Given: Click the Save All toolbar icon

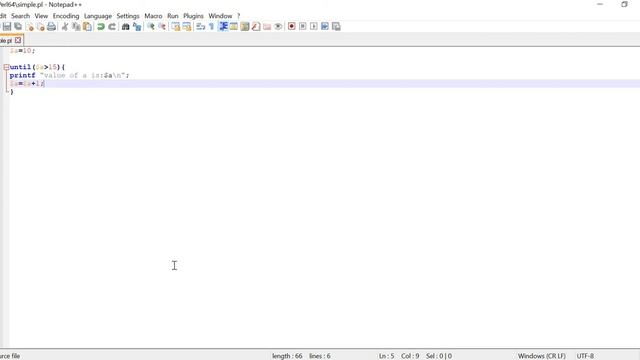Looking at the screenshot, I should pos(18,27).
